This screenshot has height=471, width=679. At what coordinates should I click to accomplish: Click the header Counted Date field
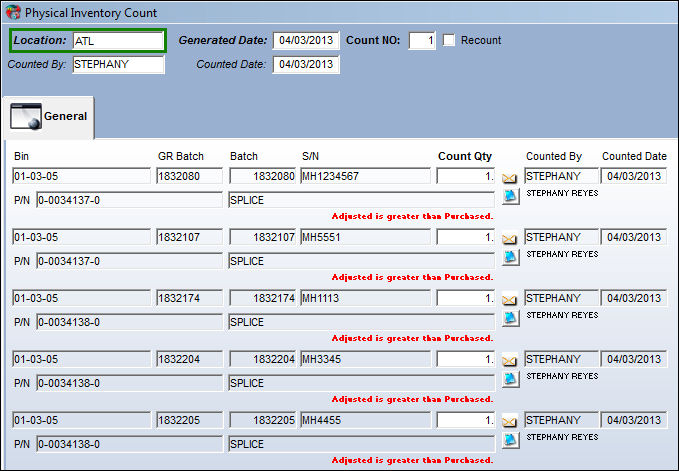pos(306,65)
